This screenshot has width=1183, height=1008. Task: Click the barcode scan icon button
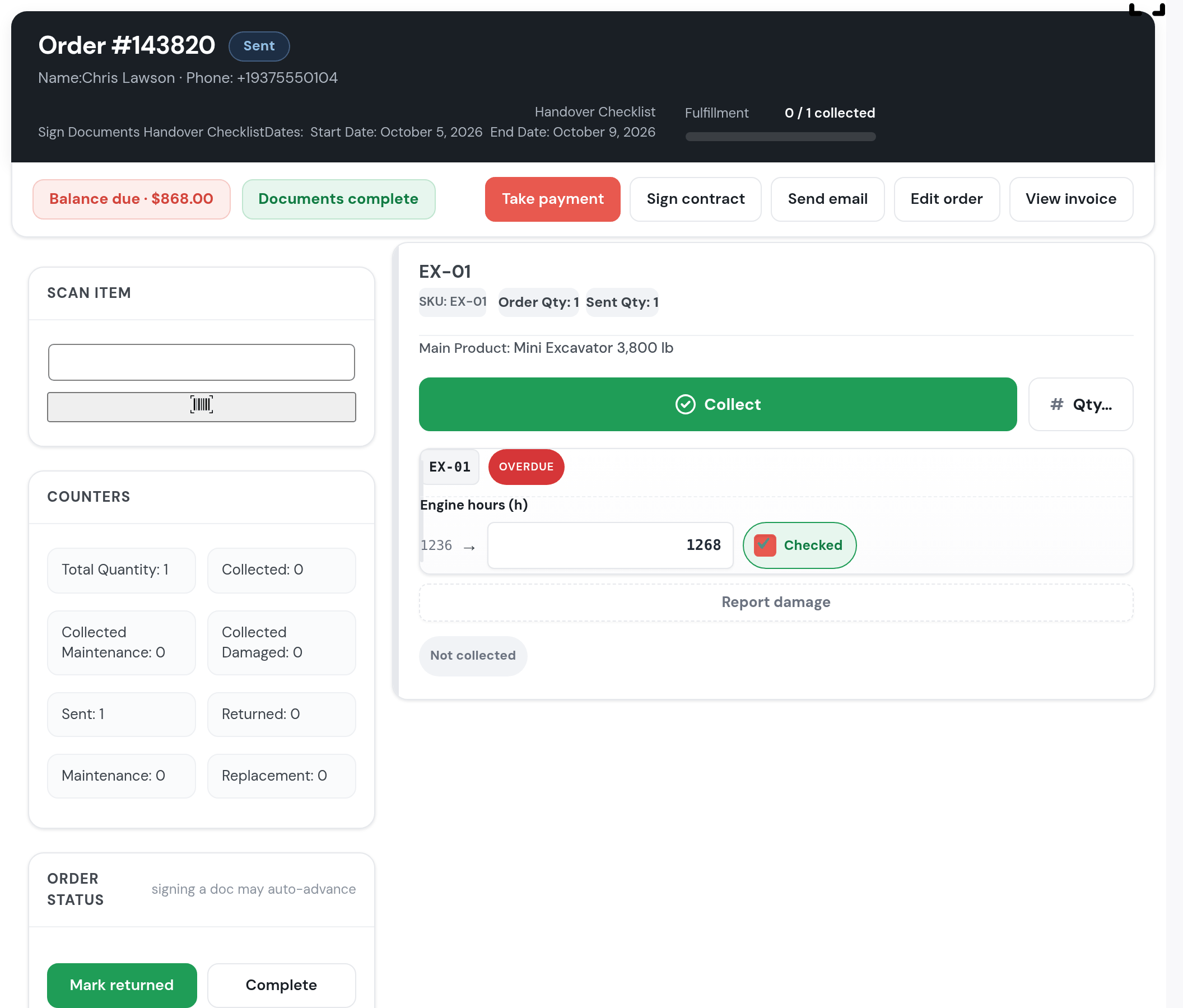(x=201, y=407)
